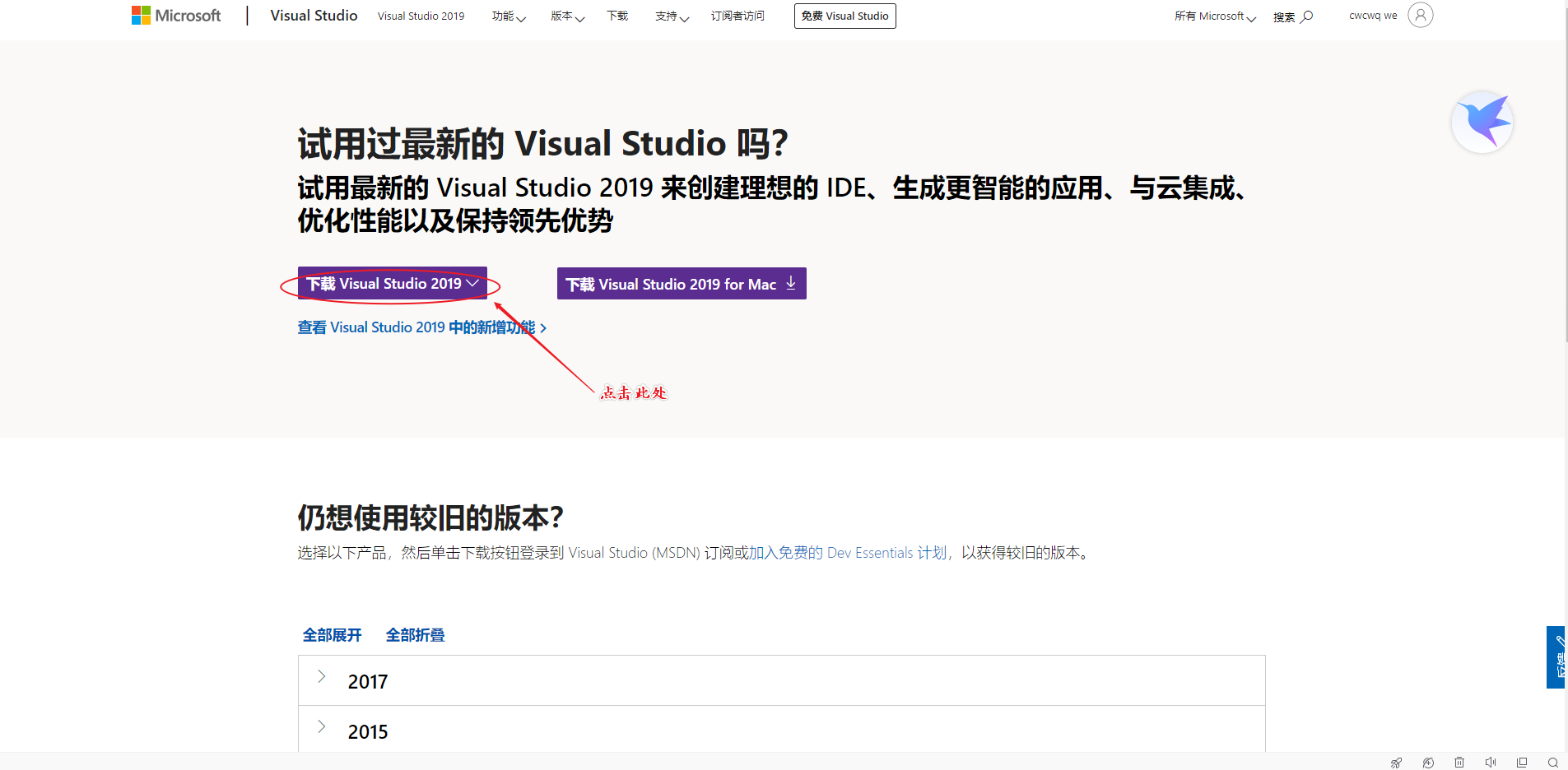The width and height of the screenshot is (1568, 770).
Task: Click the Microsoft logo
Action: (176, 16)
